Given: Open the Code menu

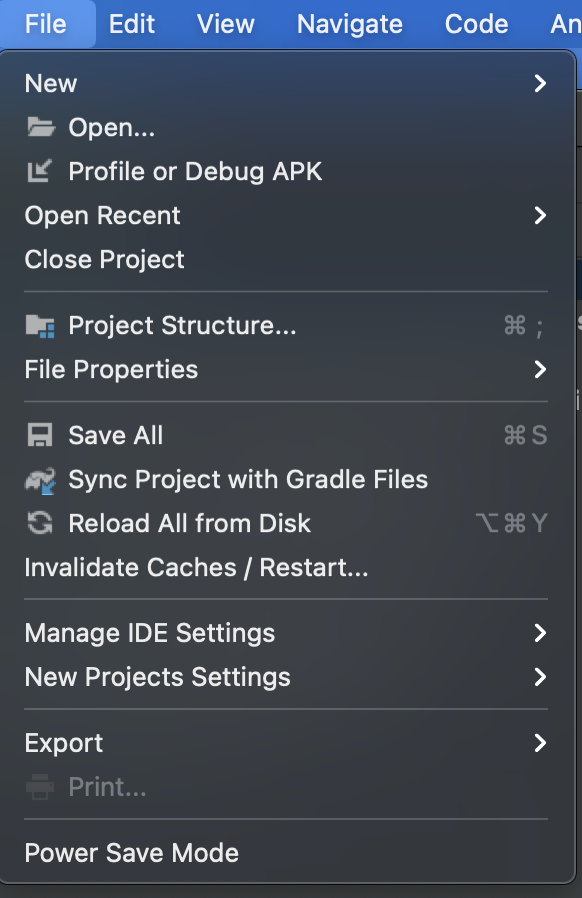Looking at the screenshot, I should click(477, 24).
